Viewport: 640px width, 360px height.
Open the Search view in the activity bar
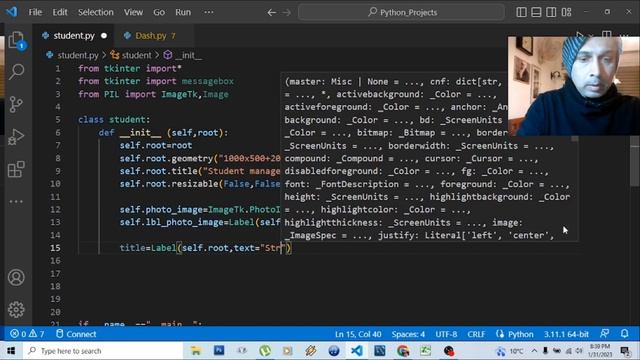pyautogui.click(x=16, y=71)
